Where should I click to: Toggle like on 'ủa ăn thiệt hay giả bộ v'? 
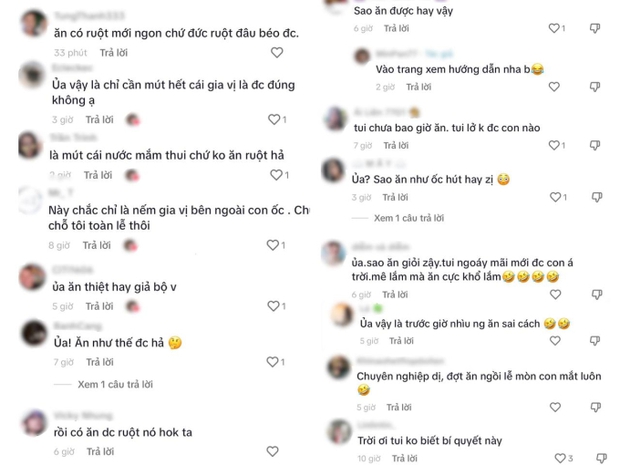(x=274, y=306)
